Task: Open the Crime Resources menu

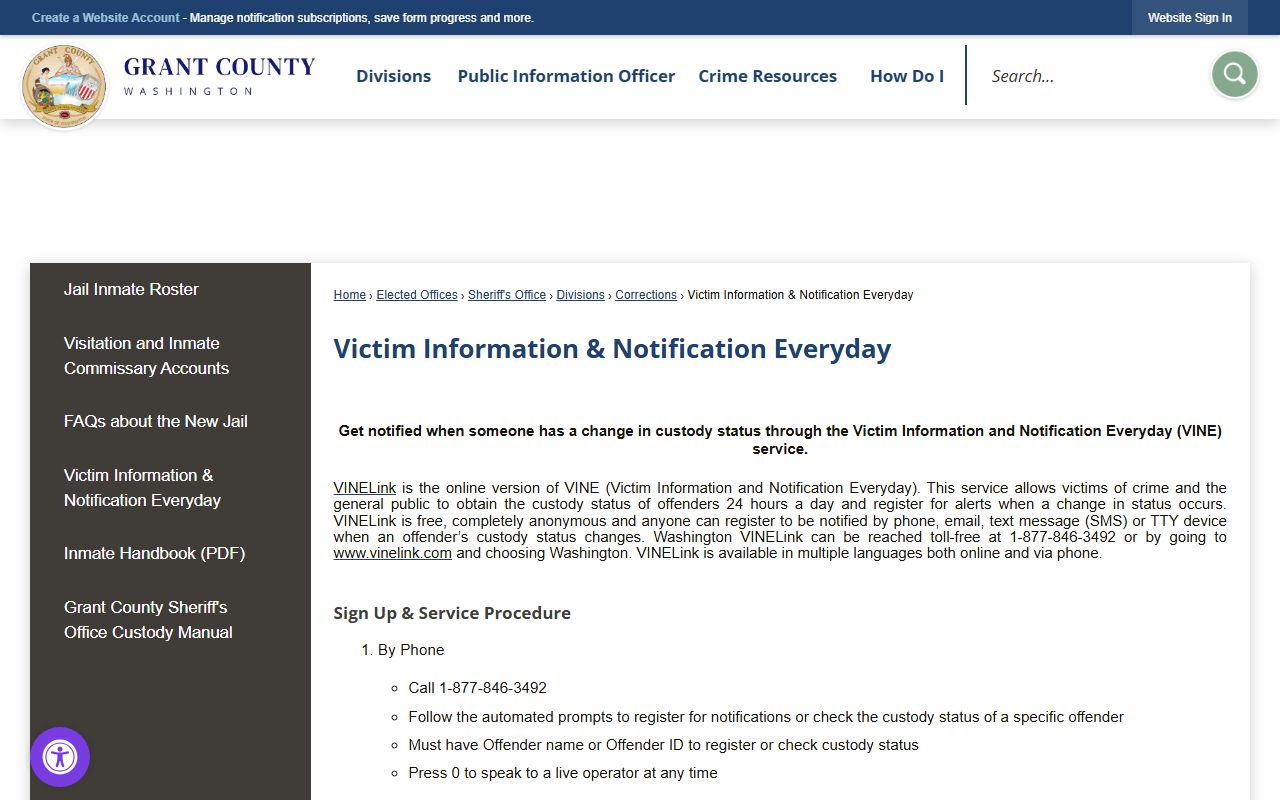Action: 767,76
